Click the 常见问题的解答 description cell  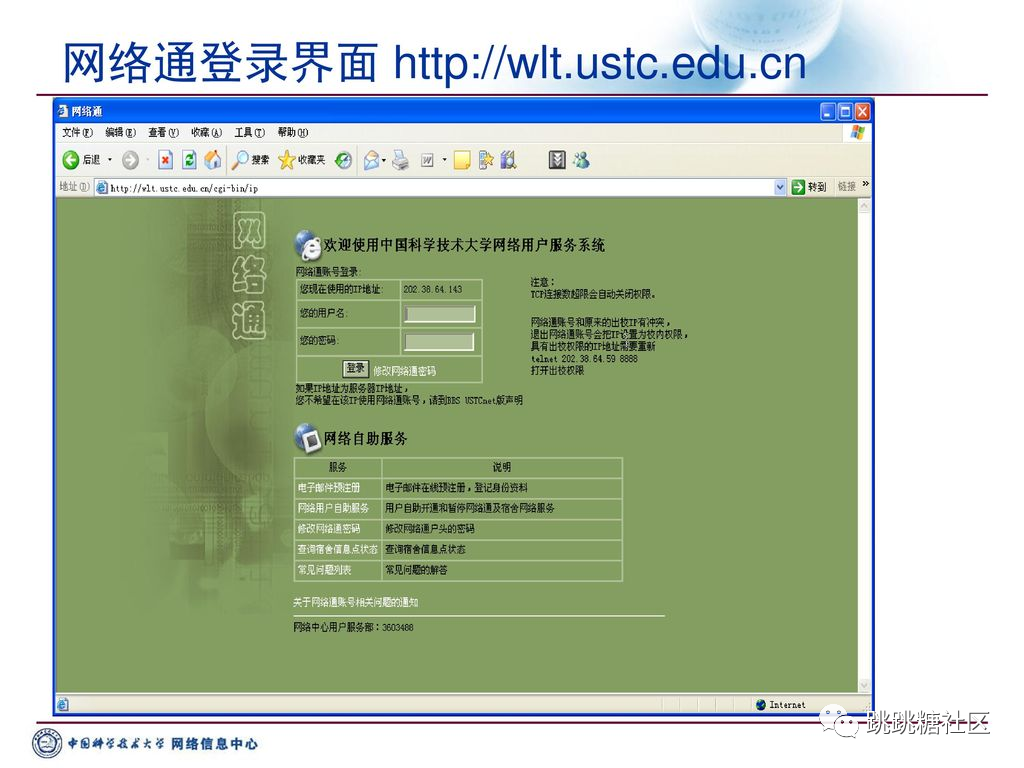point(502,570)
